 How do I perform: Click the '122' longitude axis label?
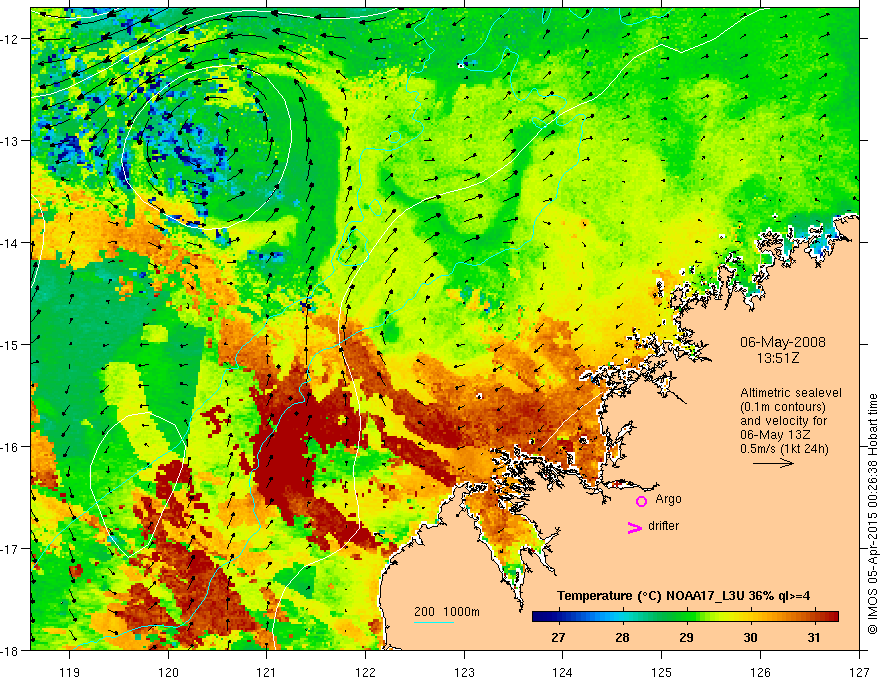coord(365,672)
